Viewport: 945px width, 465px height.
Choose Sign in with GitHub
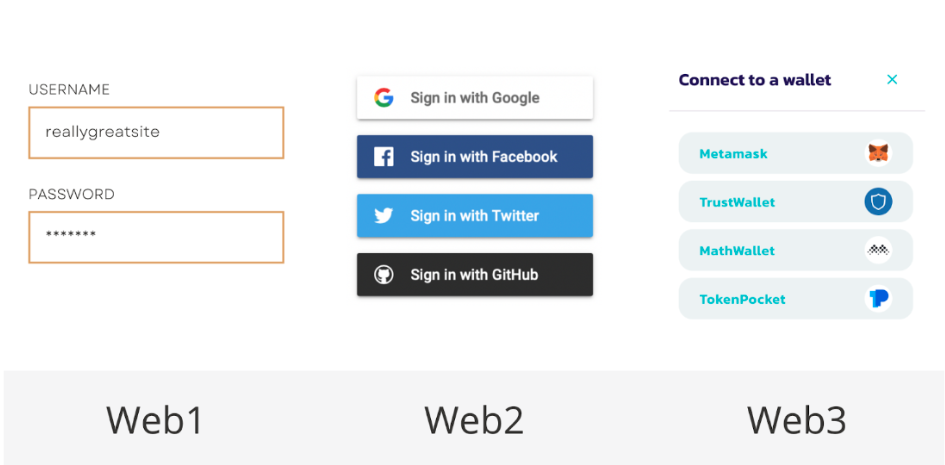475,275
